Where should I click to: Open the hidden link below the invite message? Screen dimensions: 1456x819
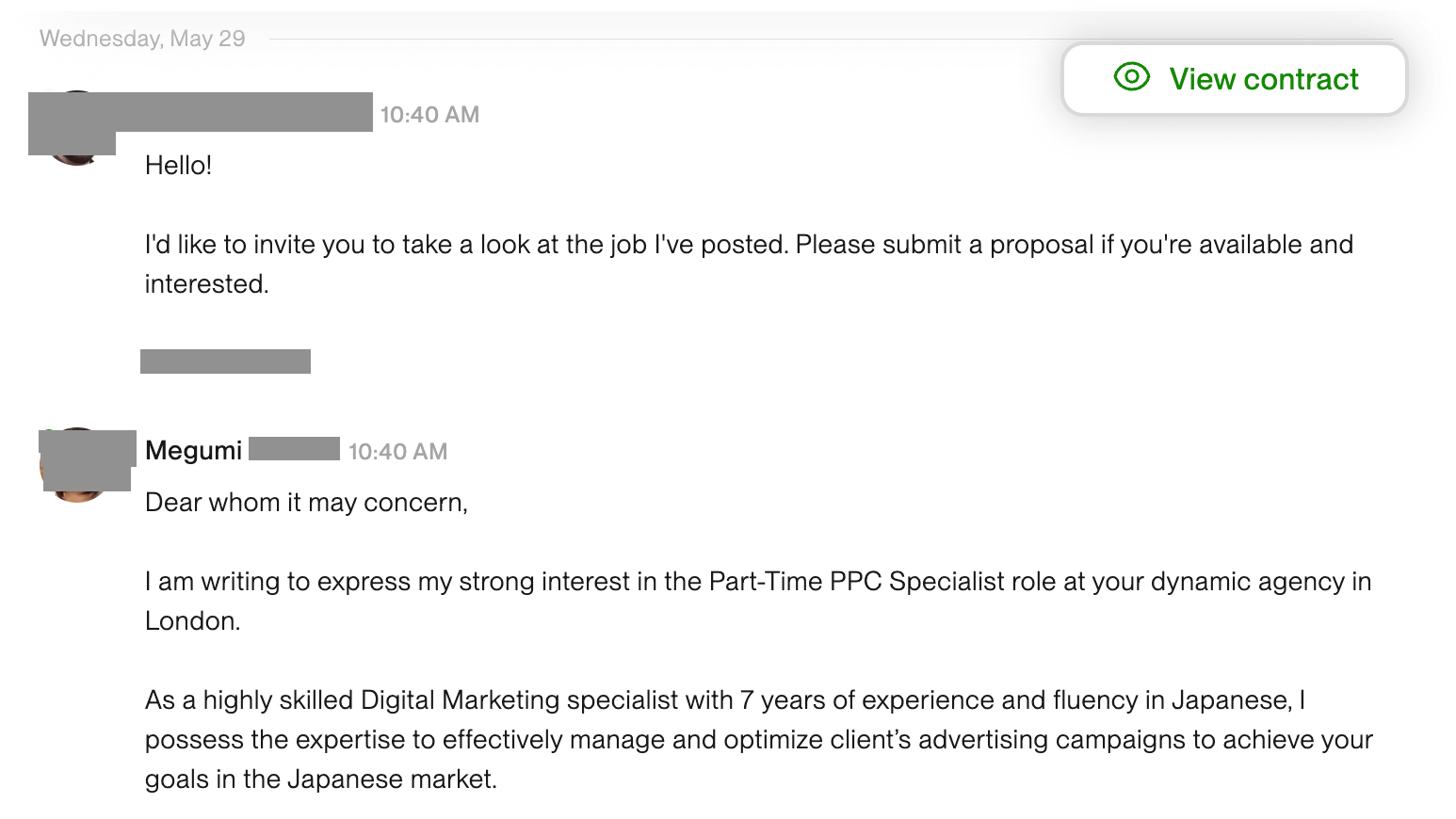pyautogui.click(x=225, y=361)
